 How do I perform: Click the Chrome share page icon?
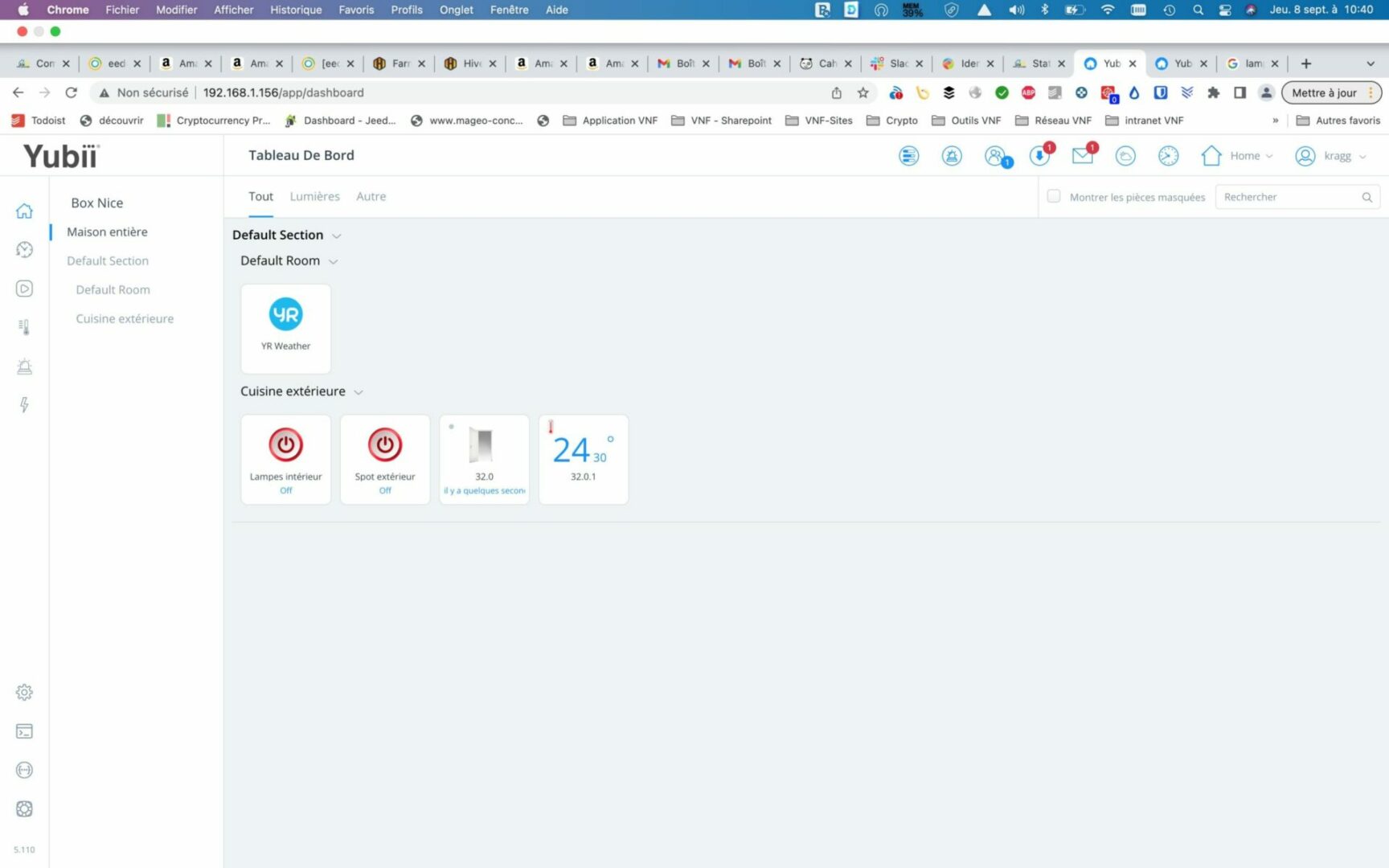836,92
